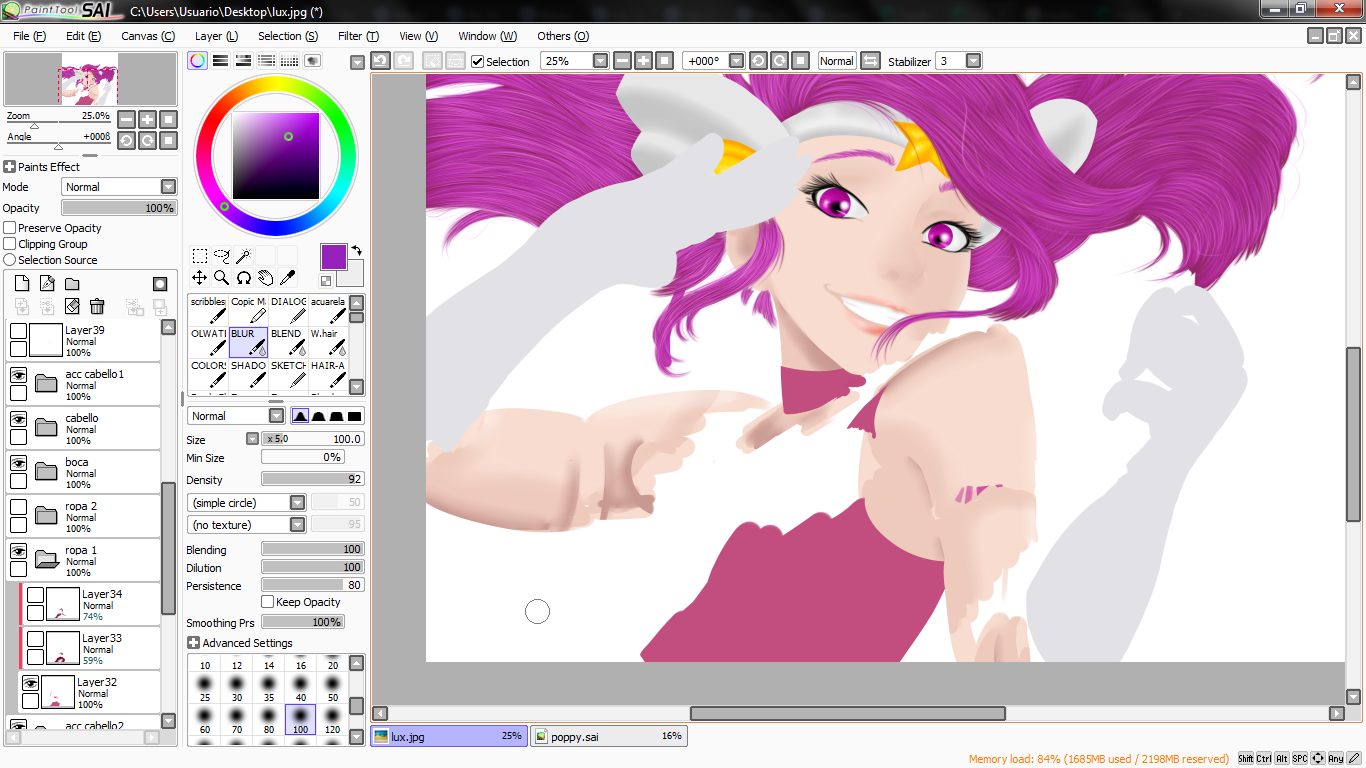Show the HSV slider panel
The image size is (1366, 768).
pos(243,61)
